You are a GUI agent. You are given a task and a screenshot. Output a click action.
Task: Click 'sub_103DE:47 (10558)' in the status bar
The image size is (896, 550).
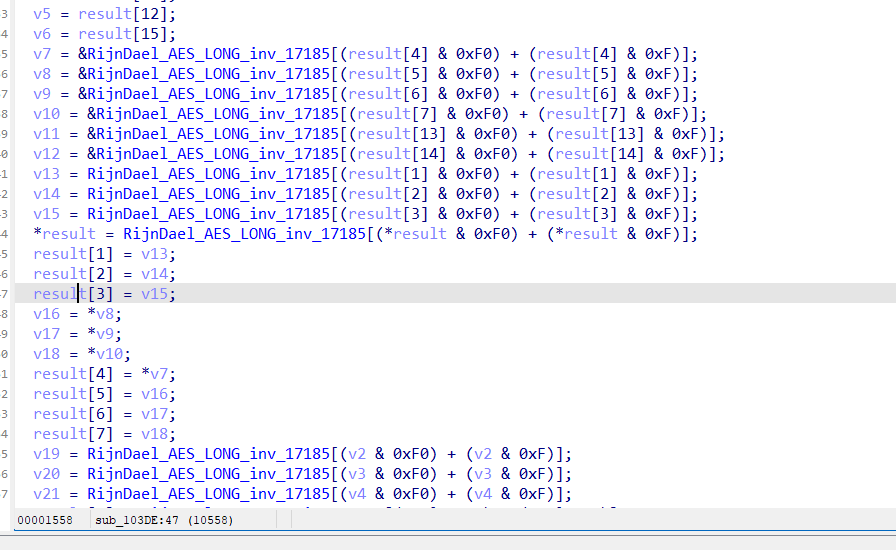[x=164, y=520]
